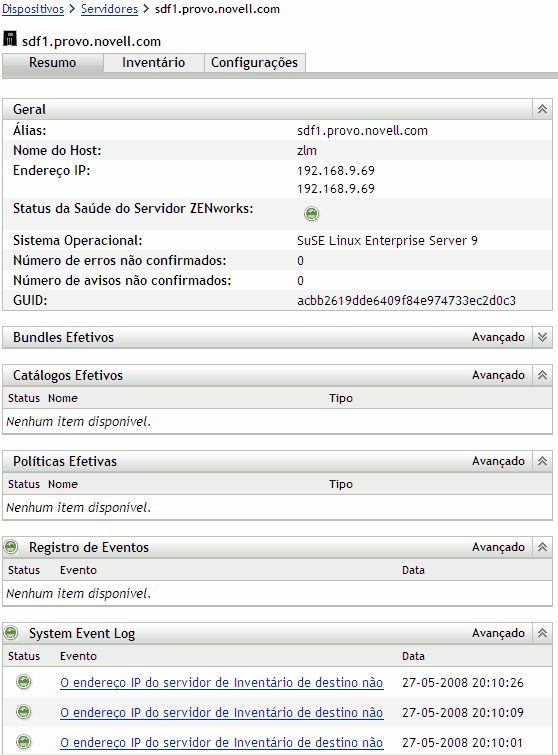Viewport: 558px width, 755px height.
Task: Collapse the Catálogos Efetivos panel
Action: click(543, 375)
